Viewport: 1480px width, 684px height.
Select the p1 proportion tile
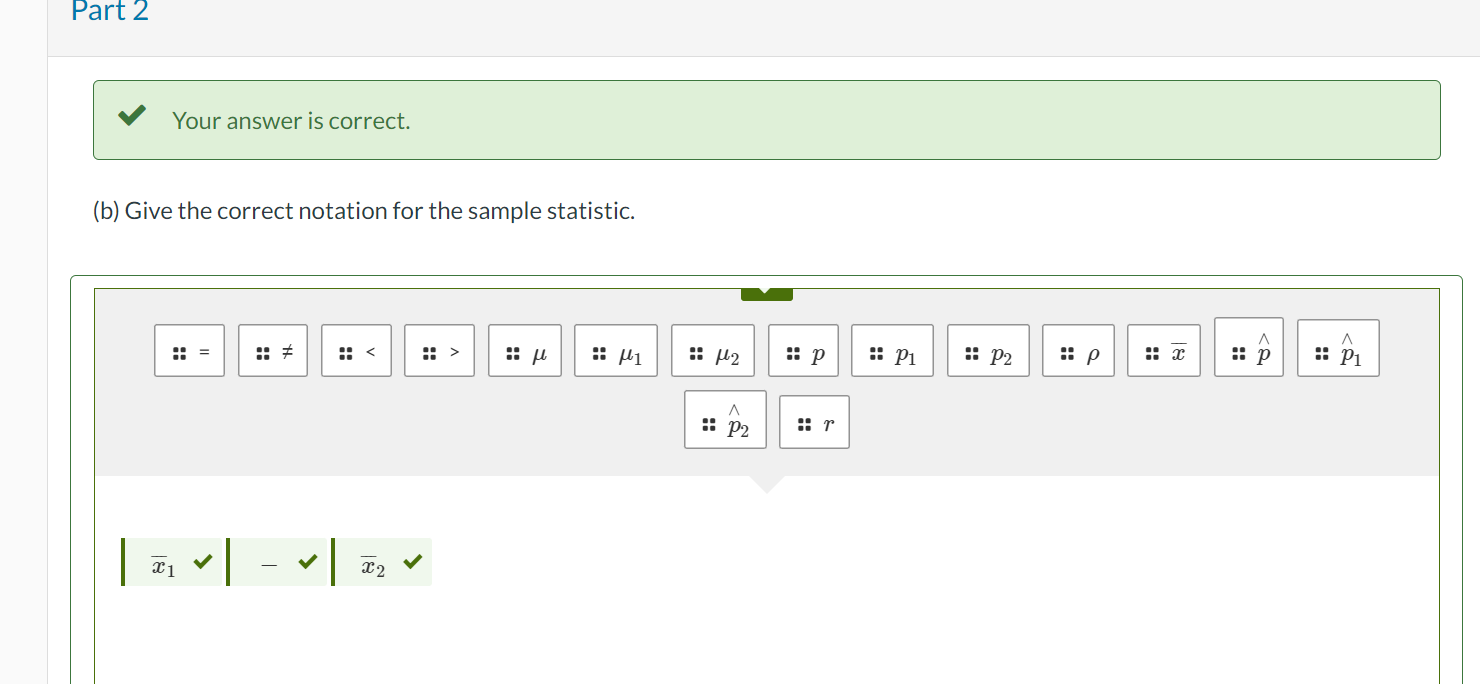[891, 351]
